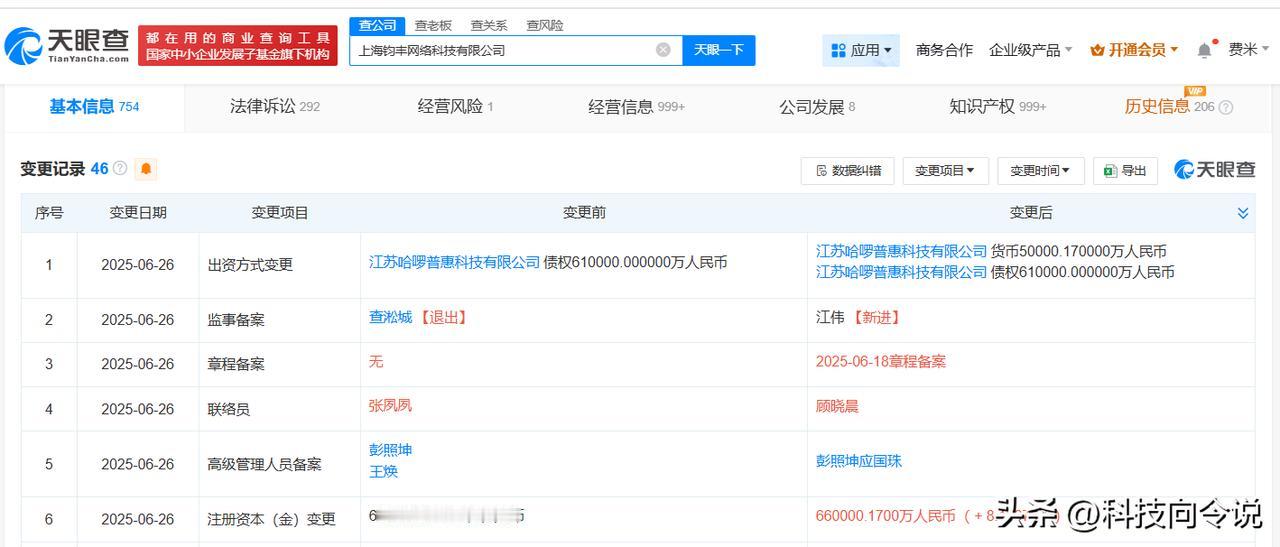Click the help icon next to 历史信息 206
The height and width of the screenshot is (547, 1280).
click(1226, 107)
